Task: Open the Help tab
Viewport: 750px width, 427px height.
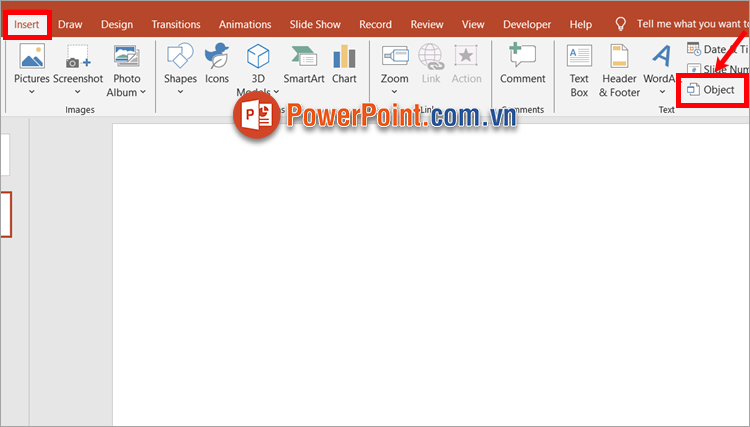Action: click(581, 24)
